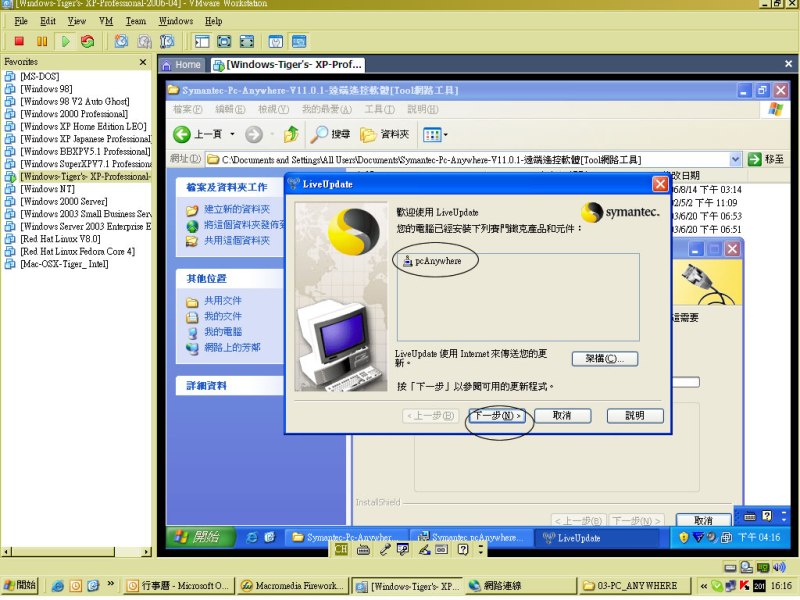
Task: Reset the VM using the red-green reset icon
Action: click(x=88, y=41)
